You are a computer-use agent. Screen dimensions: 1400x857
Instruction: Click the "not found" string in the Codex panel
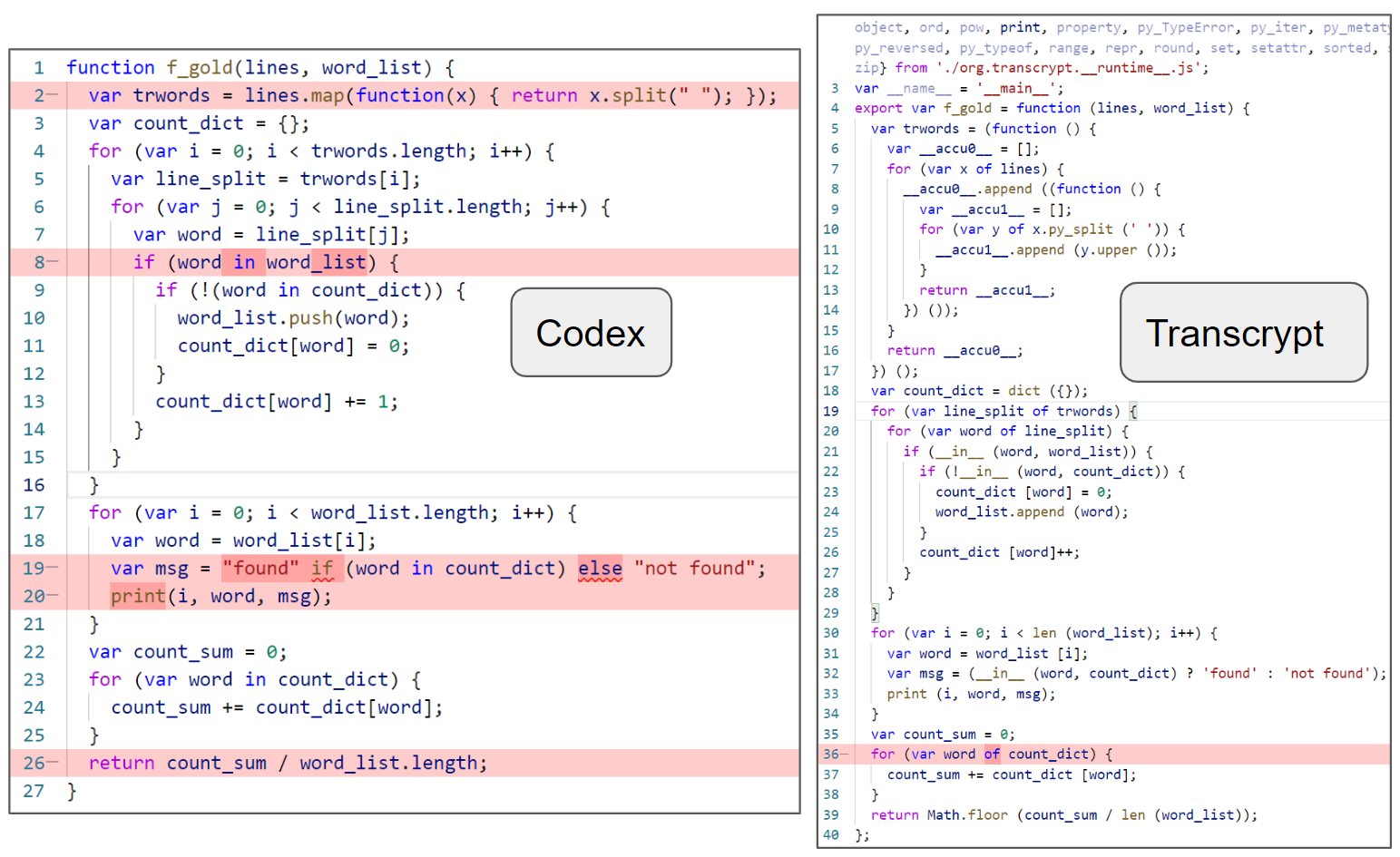tap(694, 569)
